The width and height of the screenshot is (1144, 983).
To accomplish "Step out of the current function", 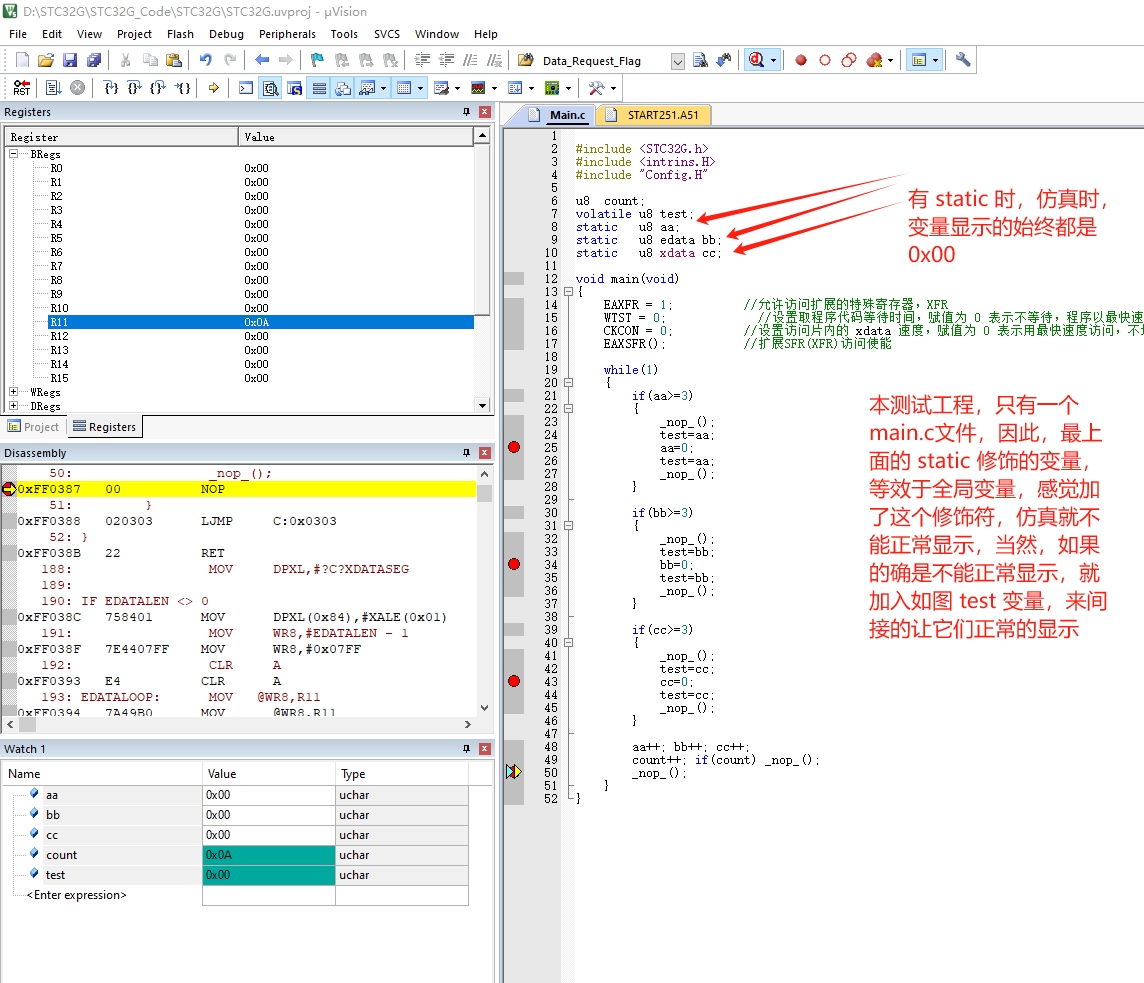I will click(x=158, y=88).
